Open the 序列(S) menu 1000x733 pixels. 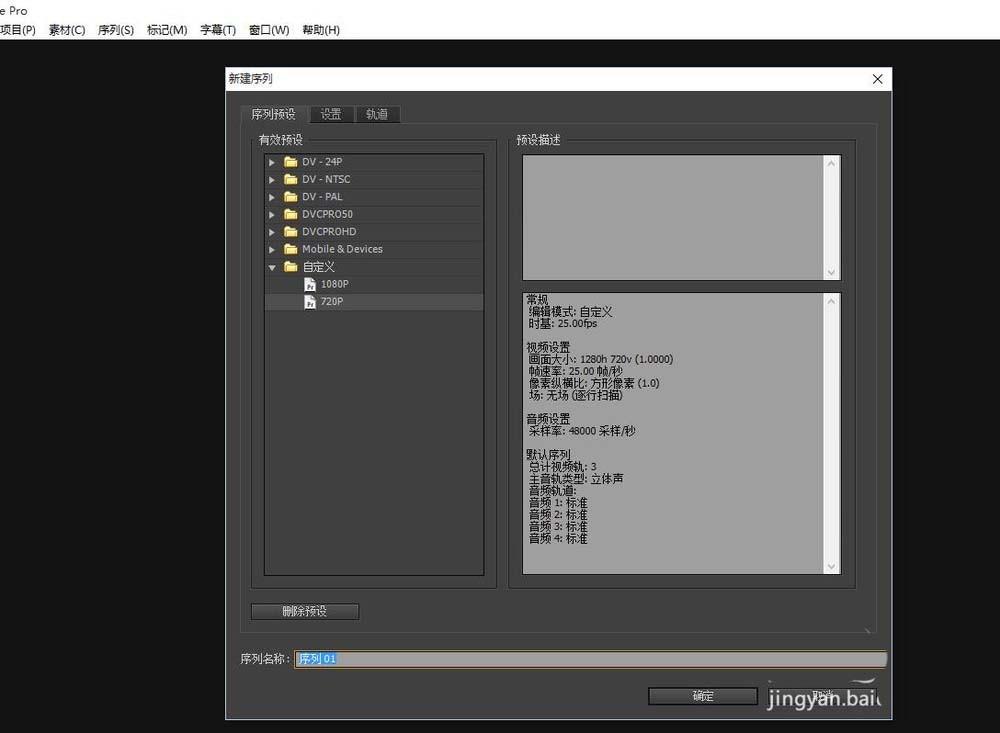coord(116,30)
